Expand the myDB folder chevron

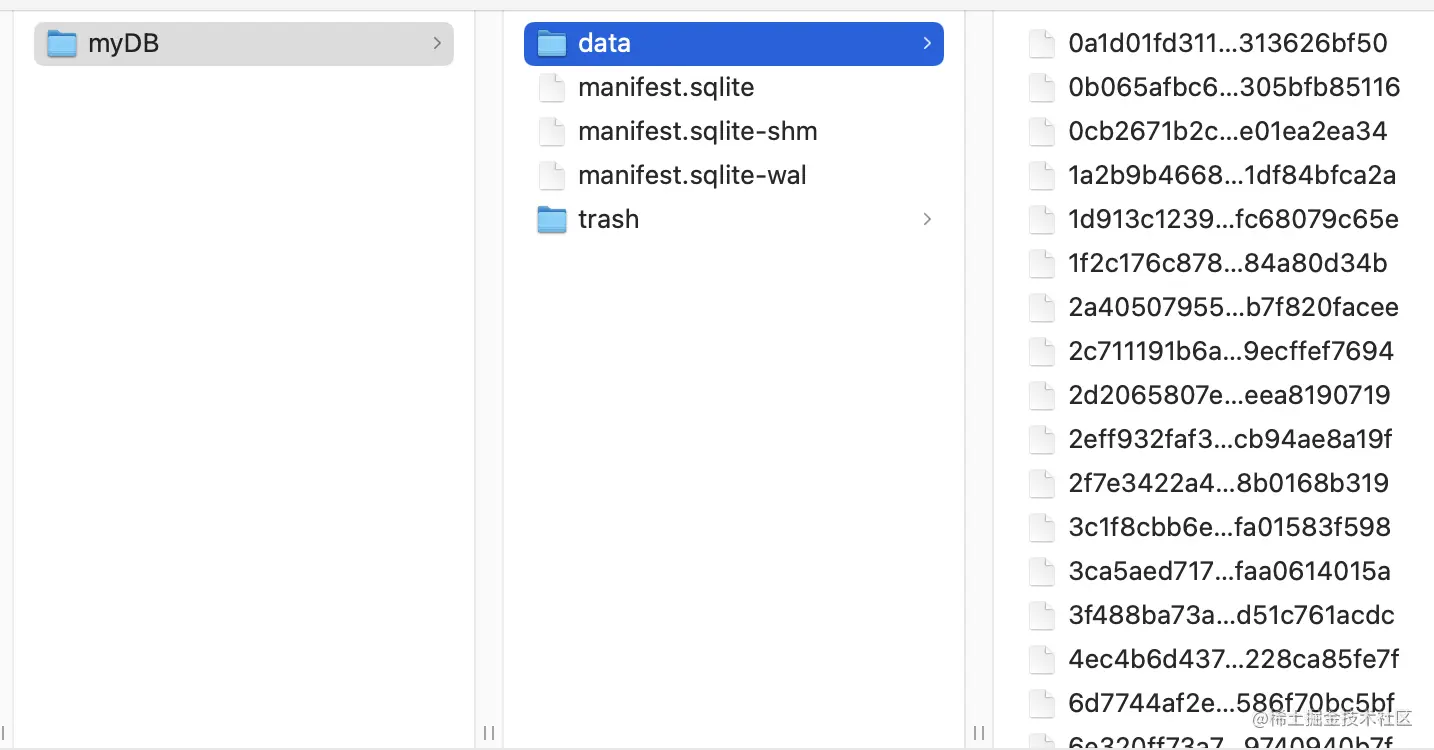click(x=437, y=44)
